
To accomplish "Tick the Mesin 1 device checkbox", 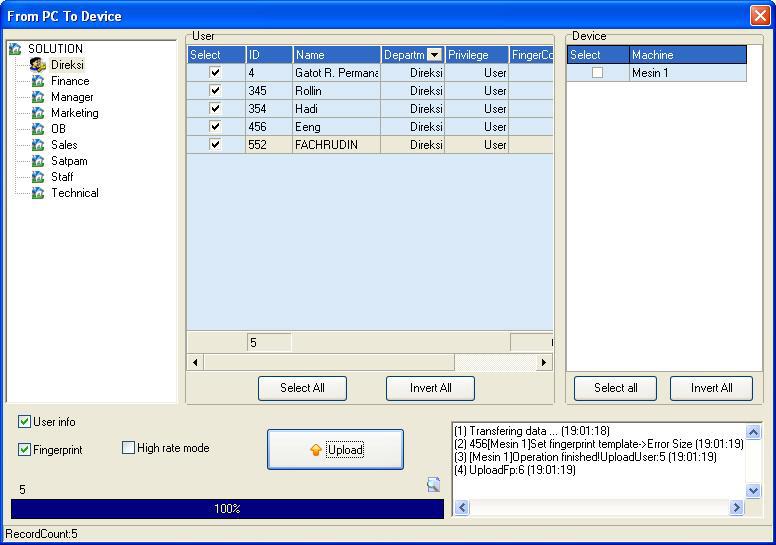I will (597, 73).
